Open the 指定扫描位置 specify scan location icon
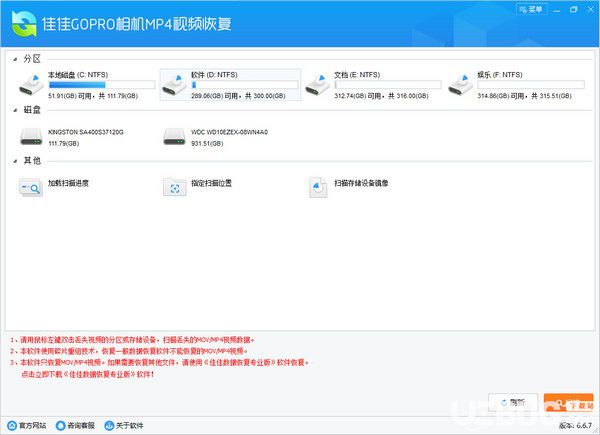This screenshot has height=435, width=600. 174,187
